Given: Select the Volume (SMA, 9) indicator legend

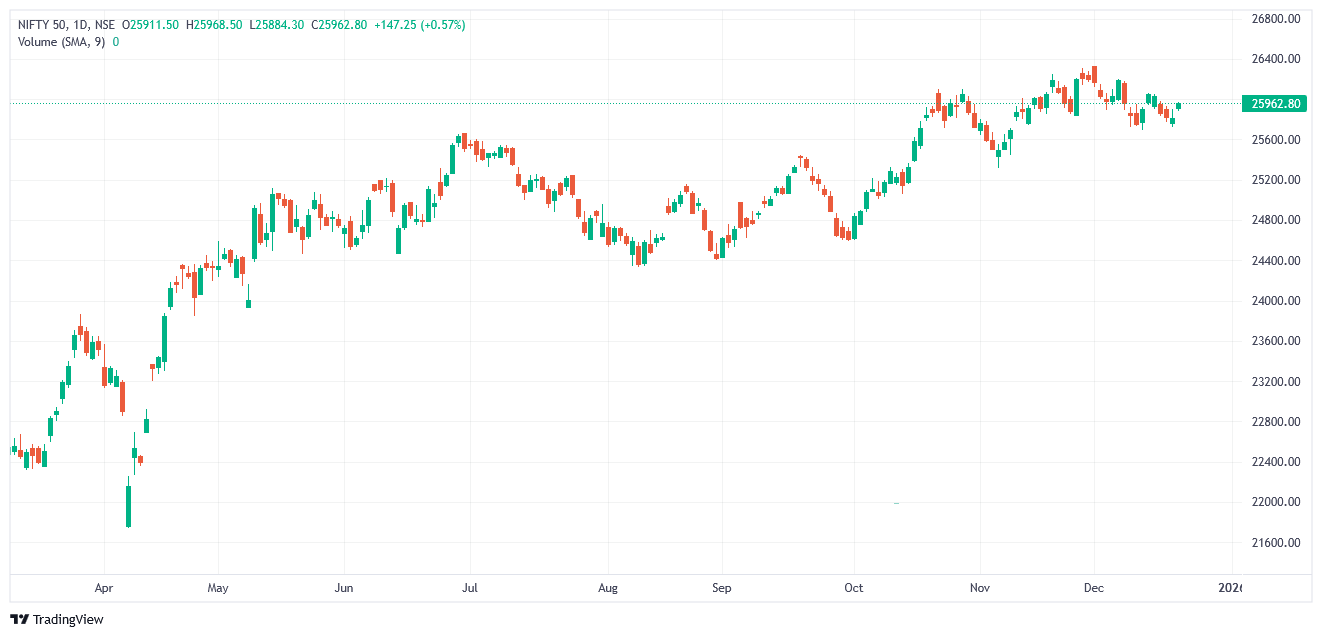Looking at the screenshot, I should 61,42.
